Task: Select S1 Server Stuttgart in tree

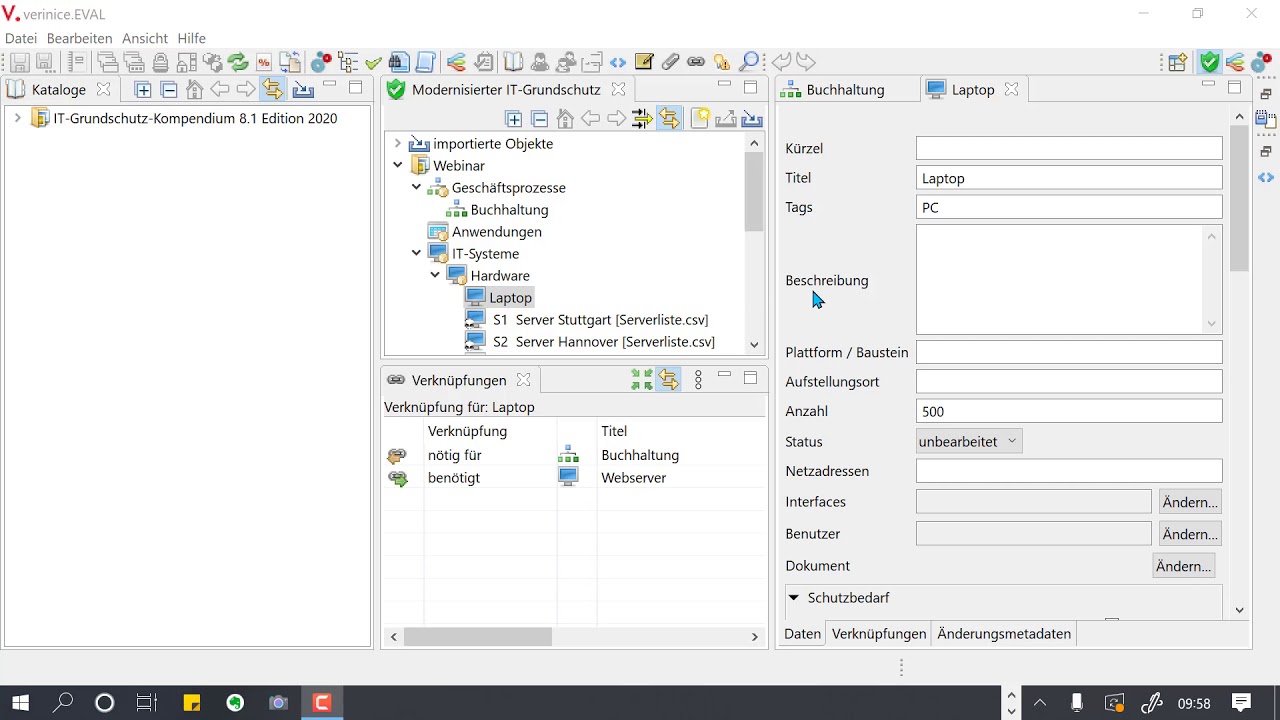Action: coord(600,319)
